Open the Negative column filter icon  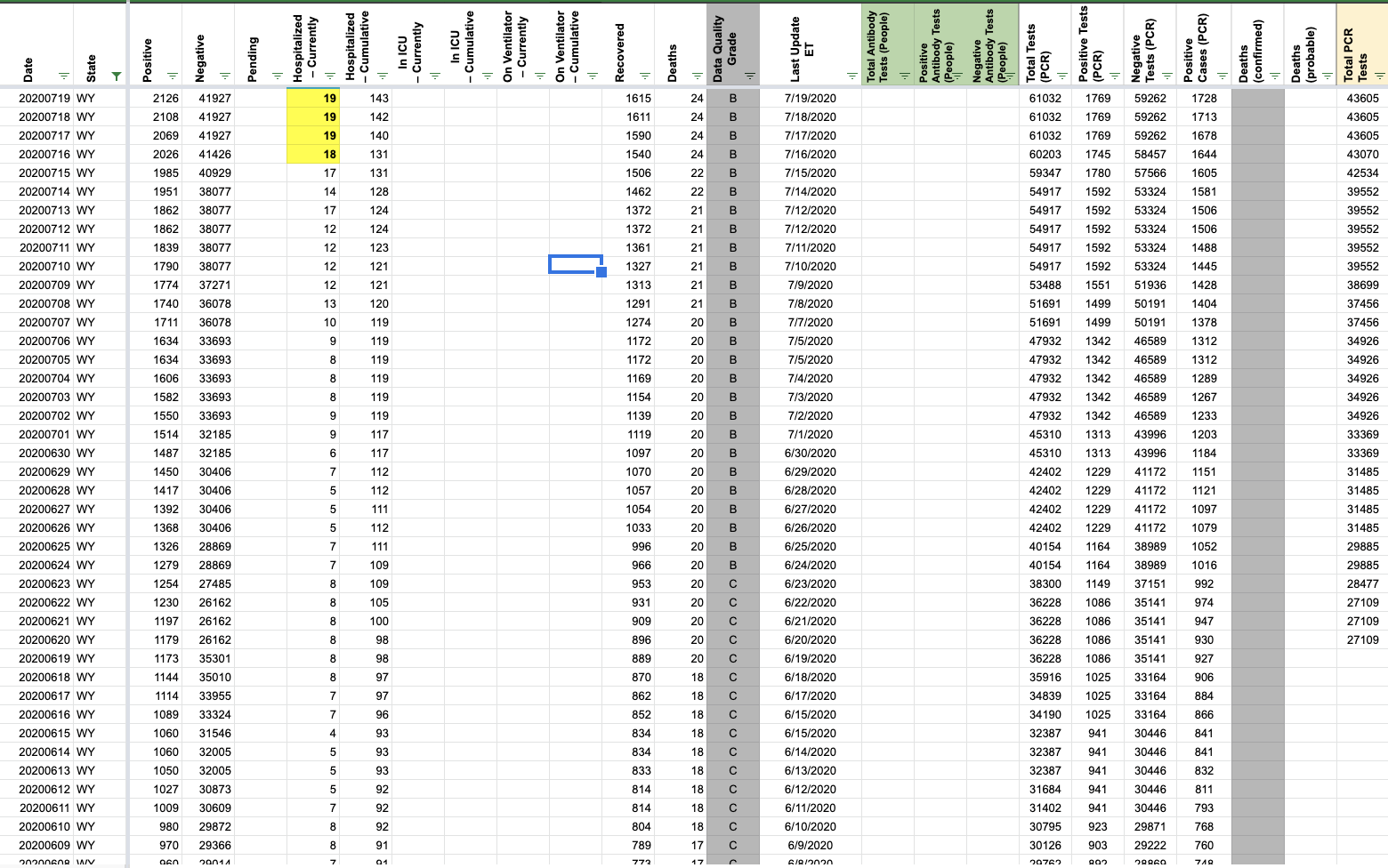click(x=224, y=76)
